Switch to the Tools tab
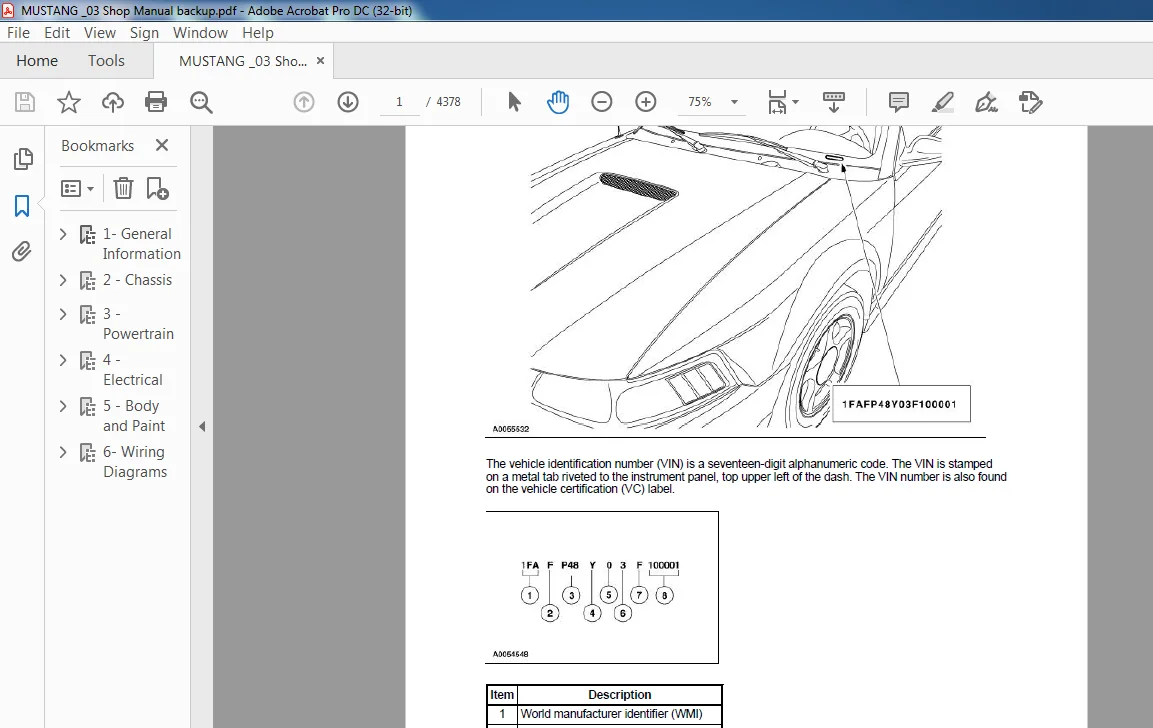The image size is (1153, 728). pos(106,60)
